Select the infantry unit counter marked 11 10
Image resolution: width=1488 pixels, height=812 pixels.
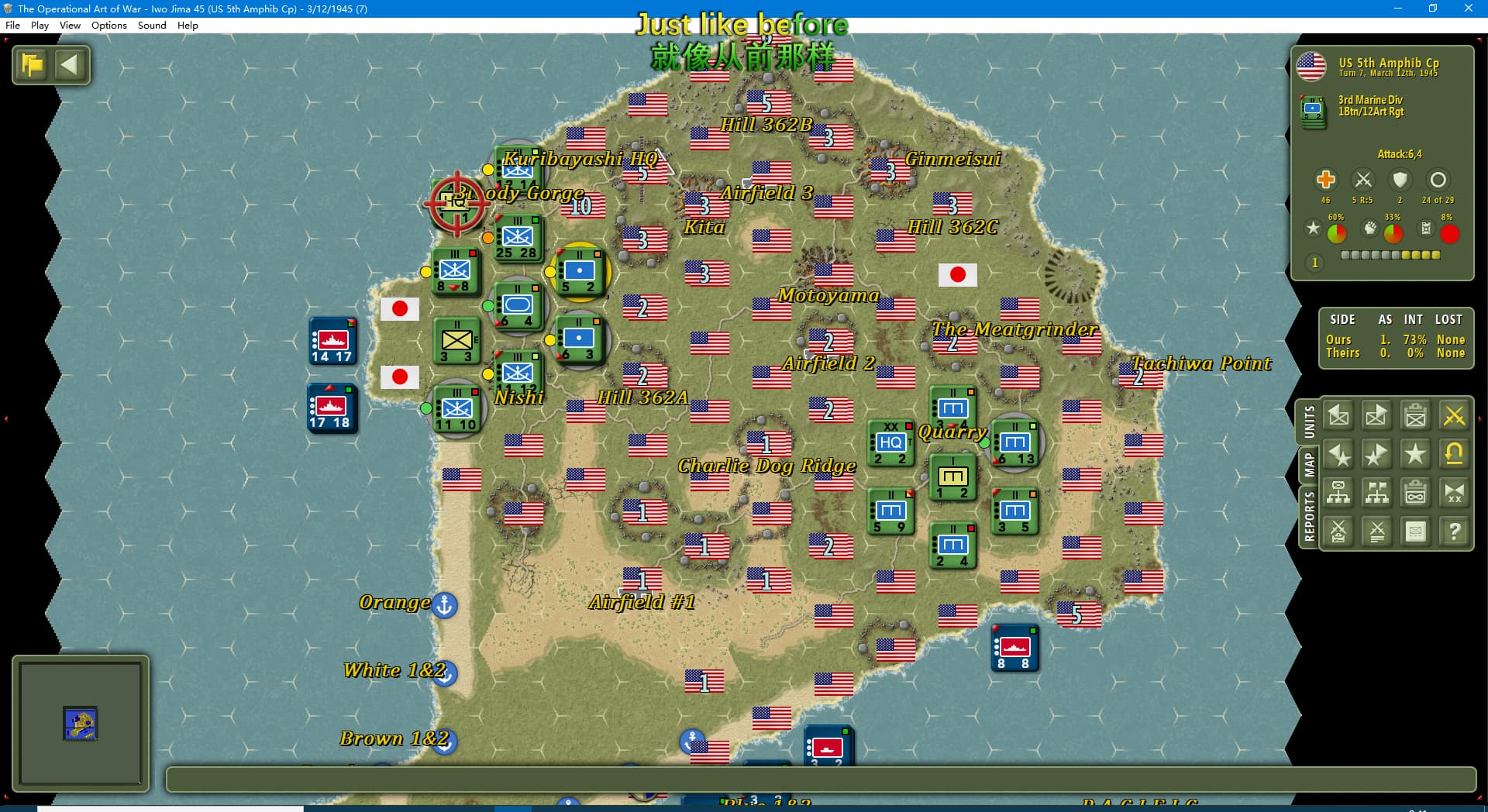click(456, 409)
